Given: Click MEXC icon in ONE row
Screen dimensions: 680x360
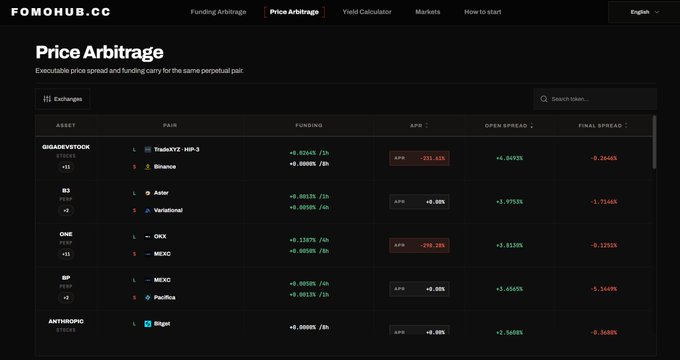Looking at the screenshot, I should pos(147,254).
